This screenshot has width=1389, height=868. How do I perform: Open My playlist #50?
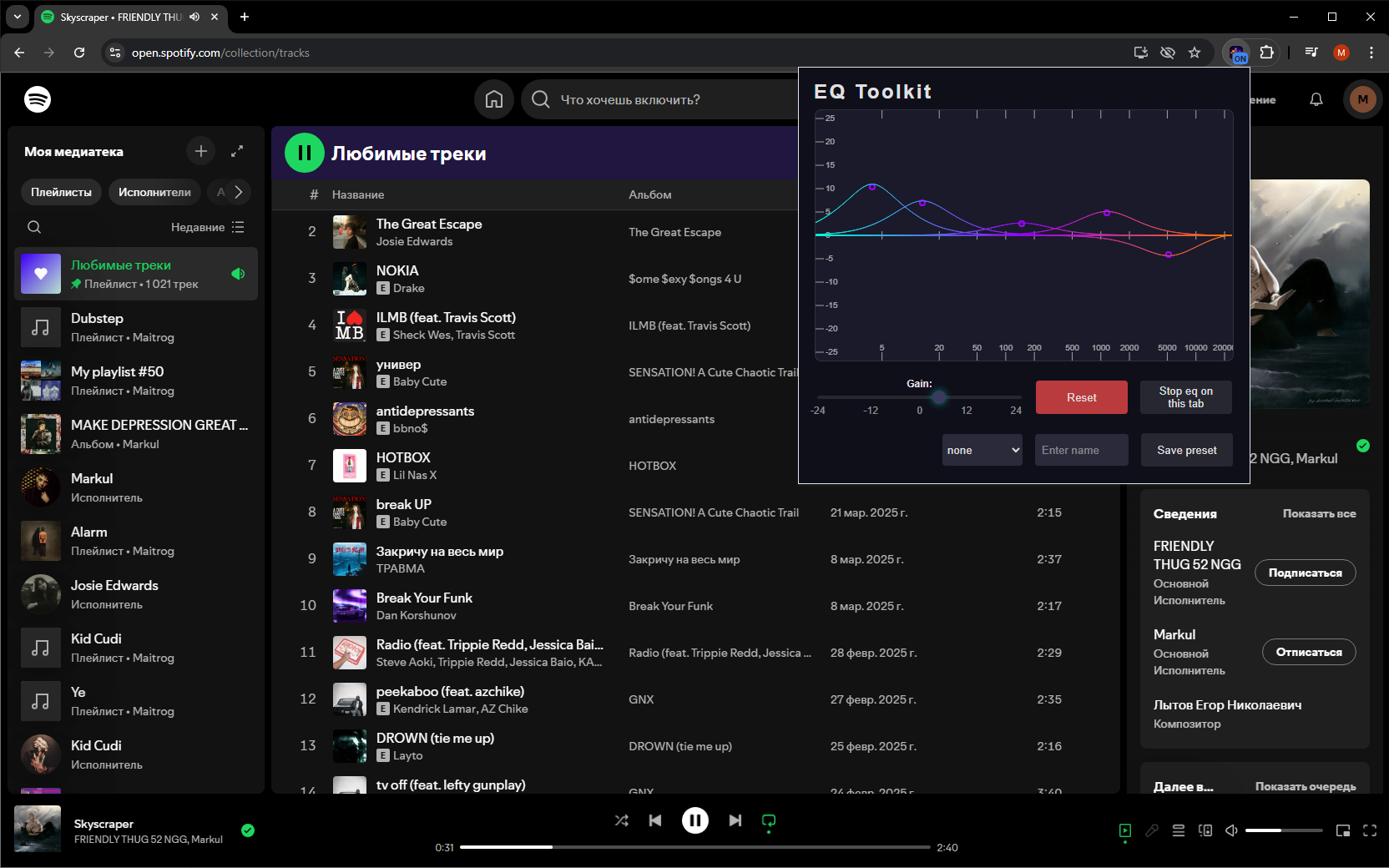click(136, 381)
